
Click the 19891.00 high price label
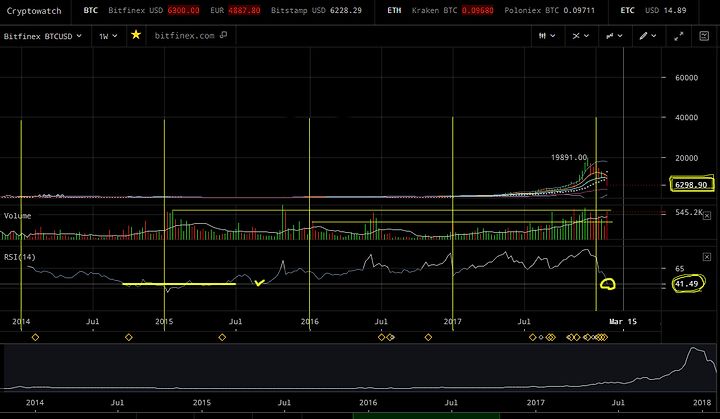tap(569, 157)
